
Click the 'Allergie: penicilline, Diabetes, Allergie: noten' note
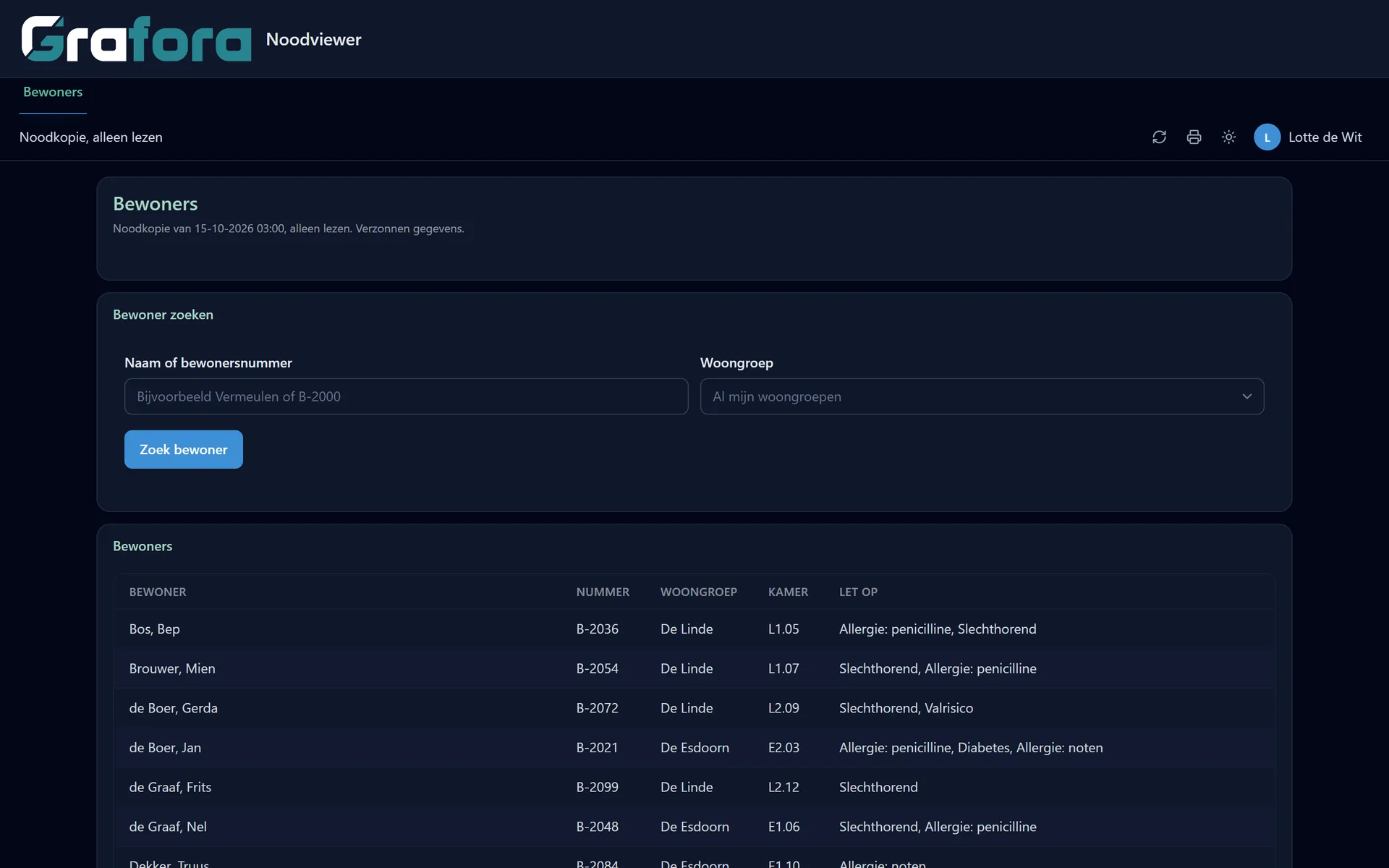[x=971, y=748]
